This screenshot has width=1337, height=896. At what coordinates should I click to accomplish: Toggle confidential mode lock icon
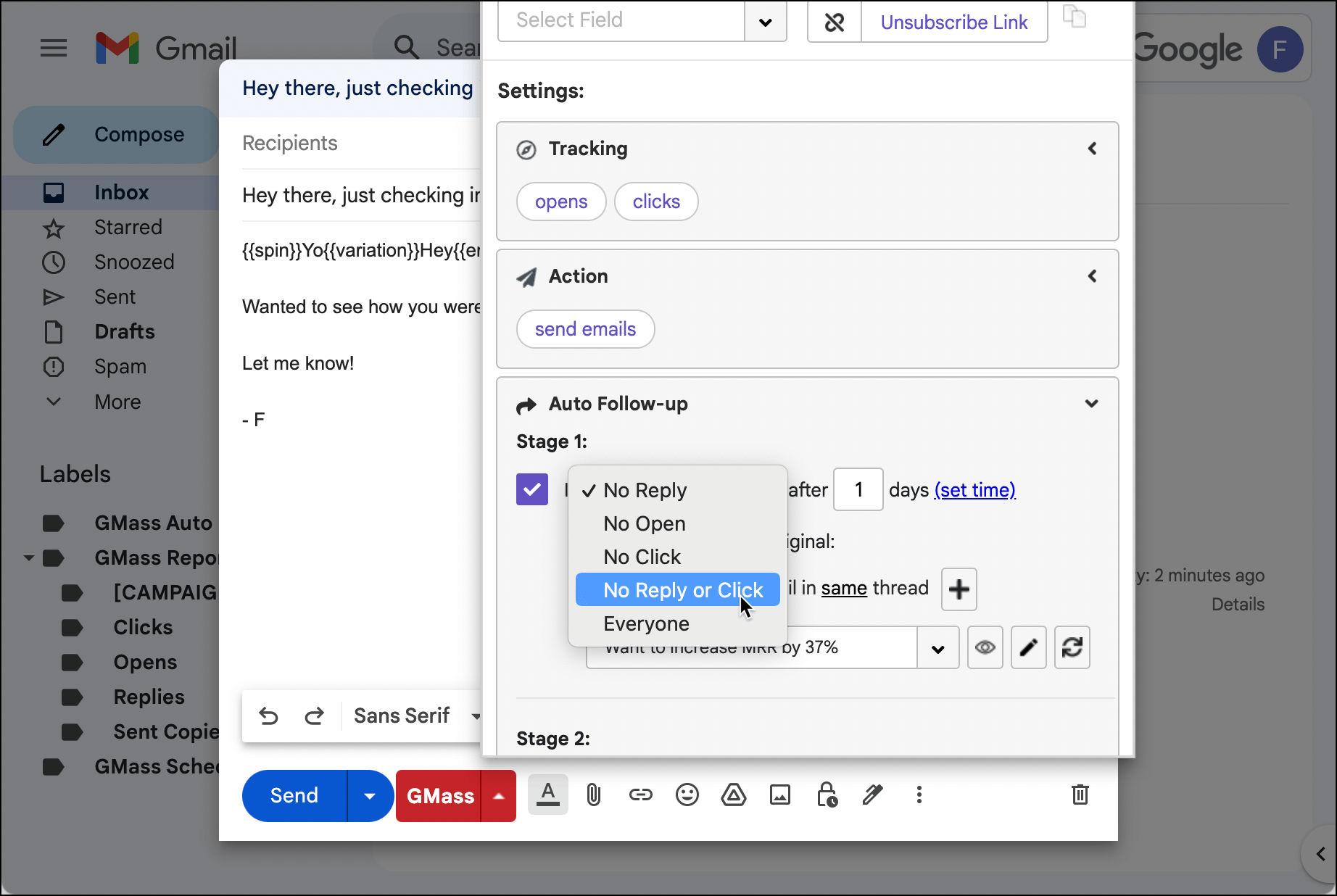[x=827, y=795]
